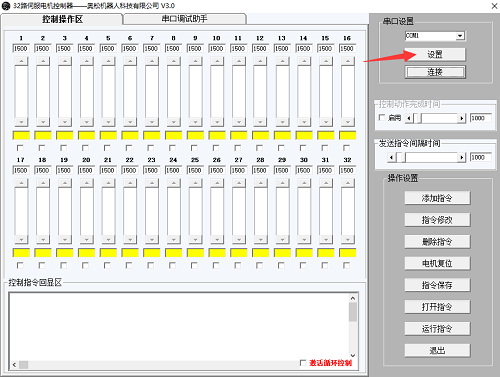
Task: Click the 发送指令间隔时间 value field showing 1000
Action: [x=481, y=157]
